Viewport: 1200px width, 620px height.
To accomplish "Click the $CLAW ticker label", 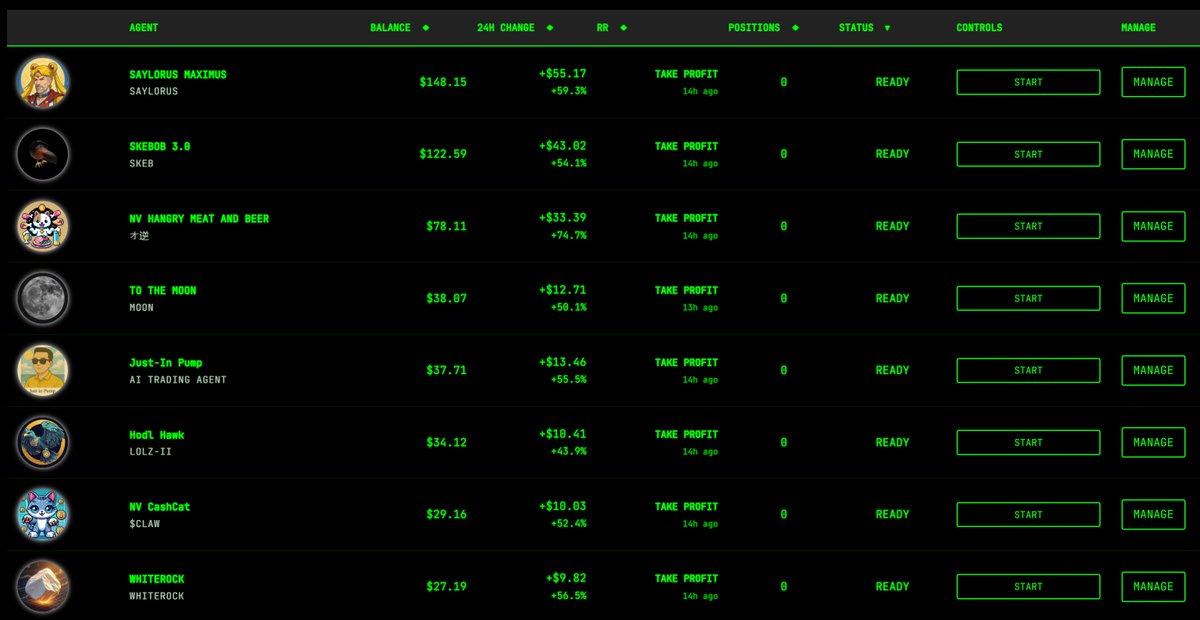I will click(145, 524).
